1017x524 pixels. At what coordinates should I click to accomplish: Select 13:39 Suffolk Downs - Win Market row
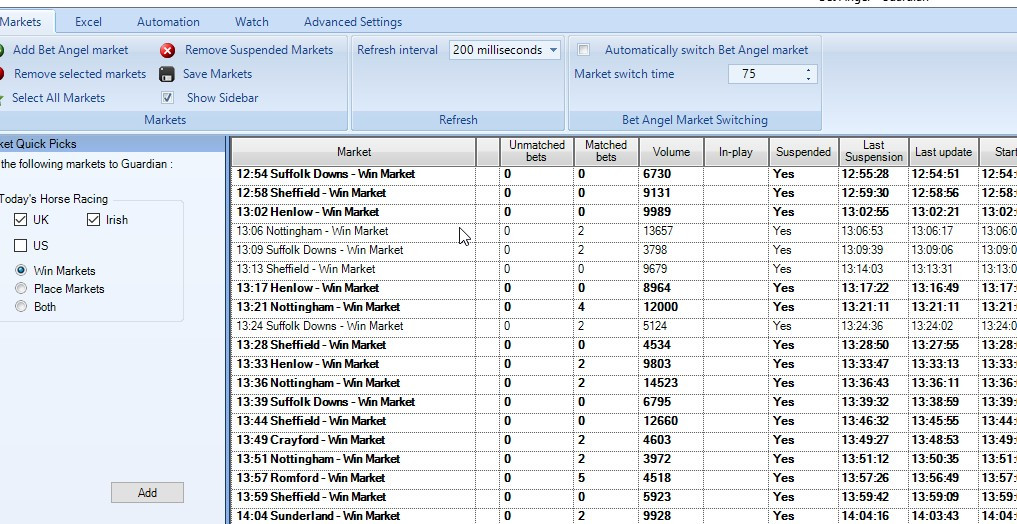624,401
